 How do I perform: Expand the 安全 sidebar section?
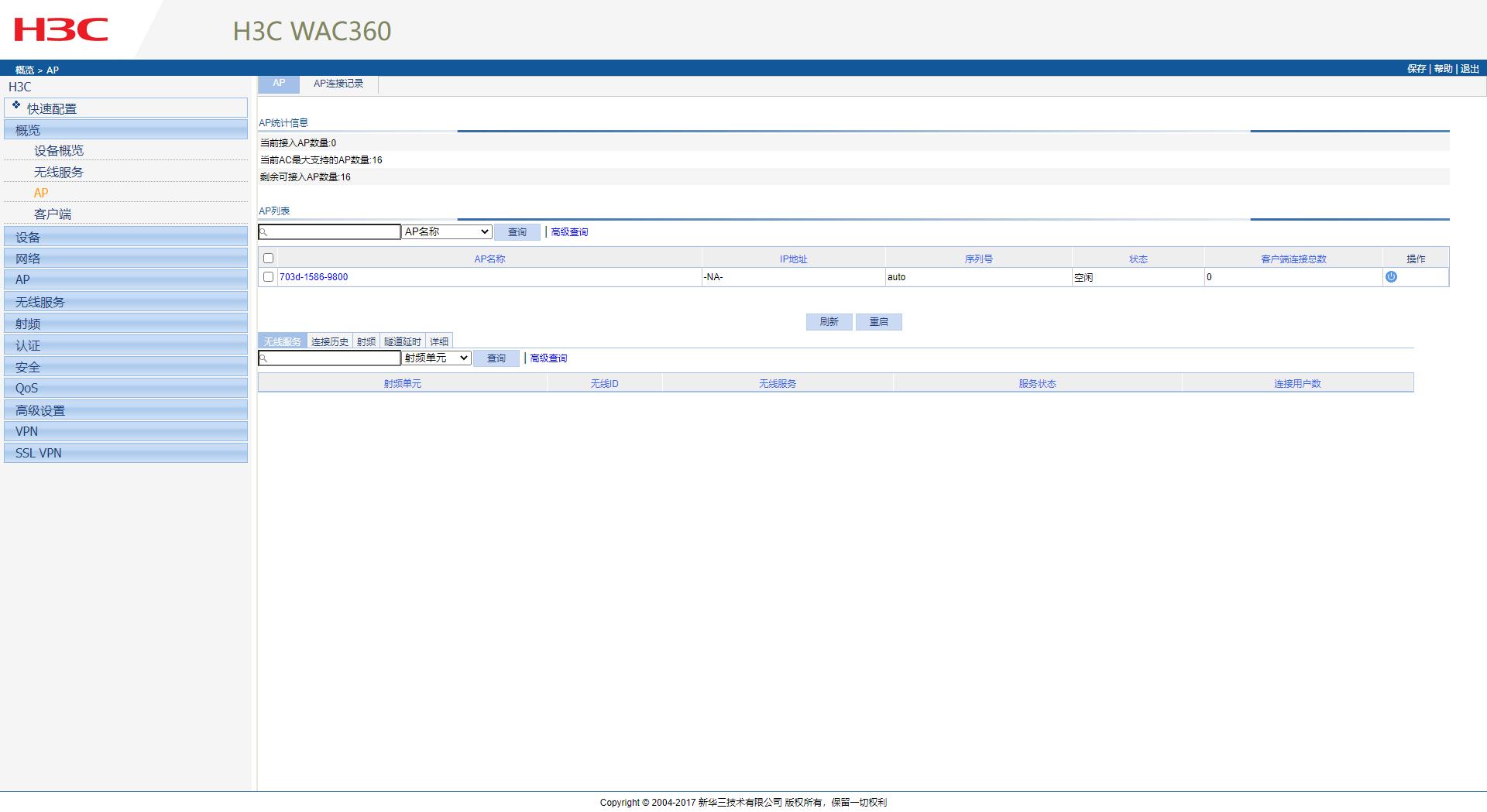(125, 367)
